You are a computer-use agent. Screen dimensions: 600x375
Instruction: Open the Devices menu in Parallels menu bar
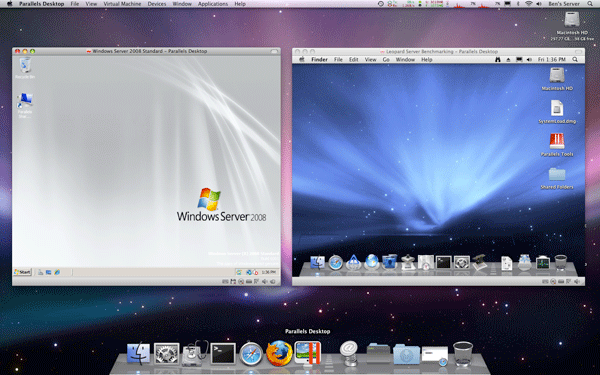[157, 4]
